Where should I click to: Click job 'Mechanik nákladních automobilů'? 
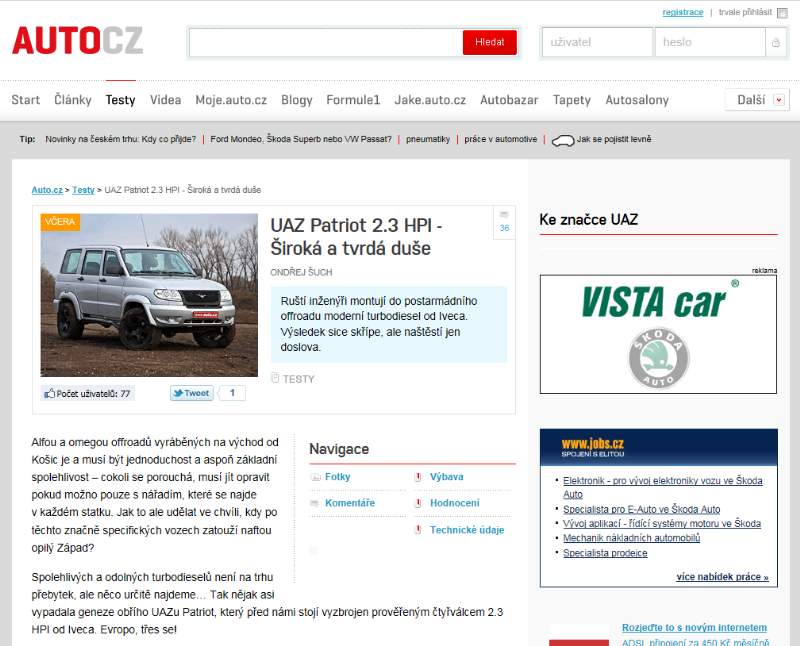632,538
